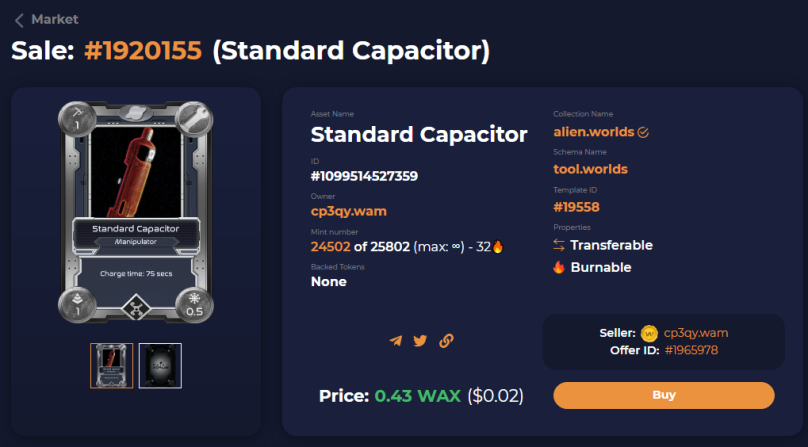The height and width of the screenshot is (447, 808).
Task: Open offer ID #1965978
Action: point(692,351)
